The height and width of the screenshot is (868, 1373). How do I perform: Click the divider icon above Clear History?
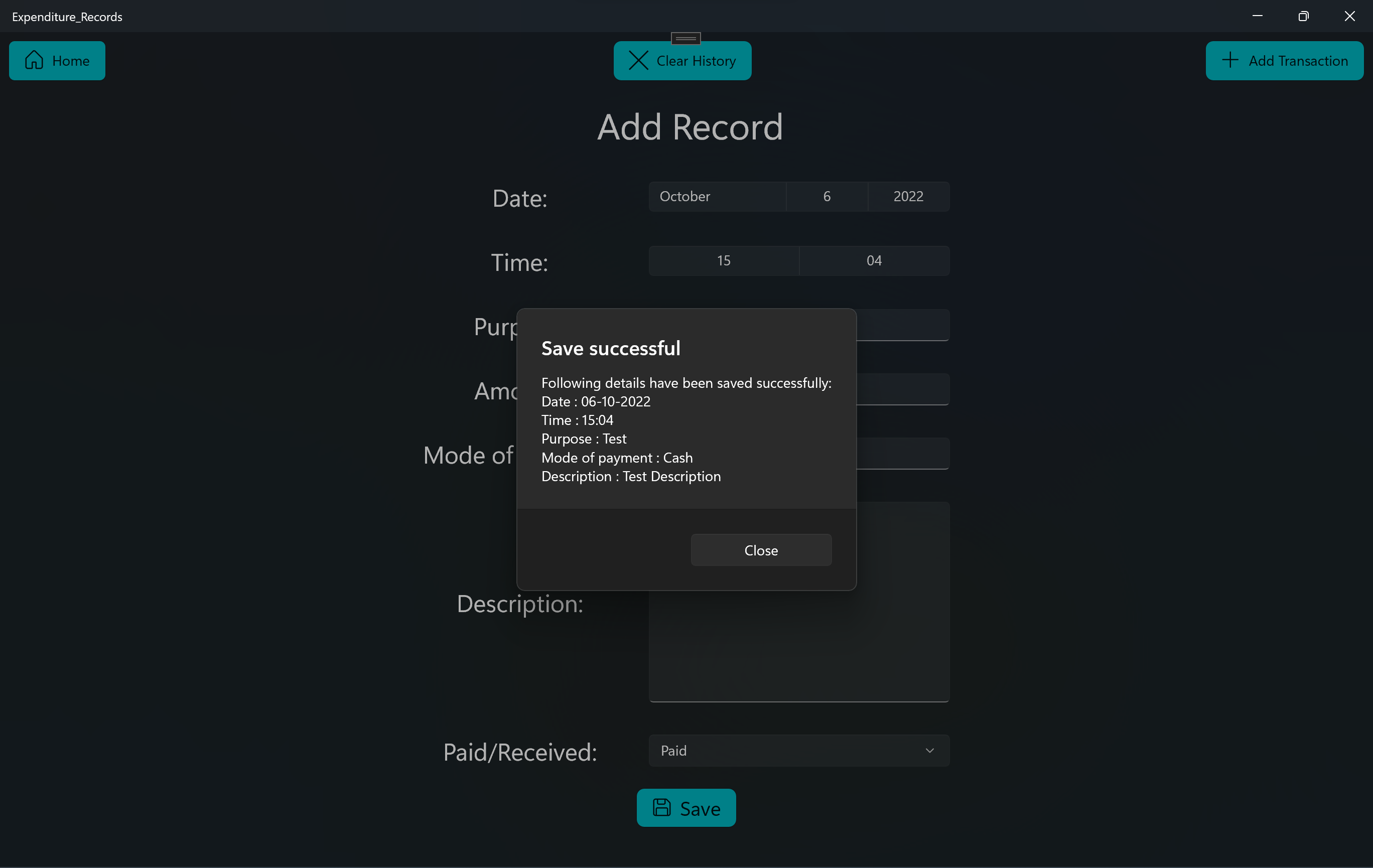(685, 38)
